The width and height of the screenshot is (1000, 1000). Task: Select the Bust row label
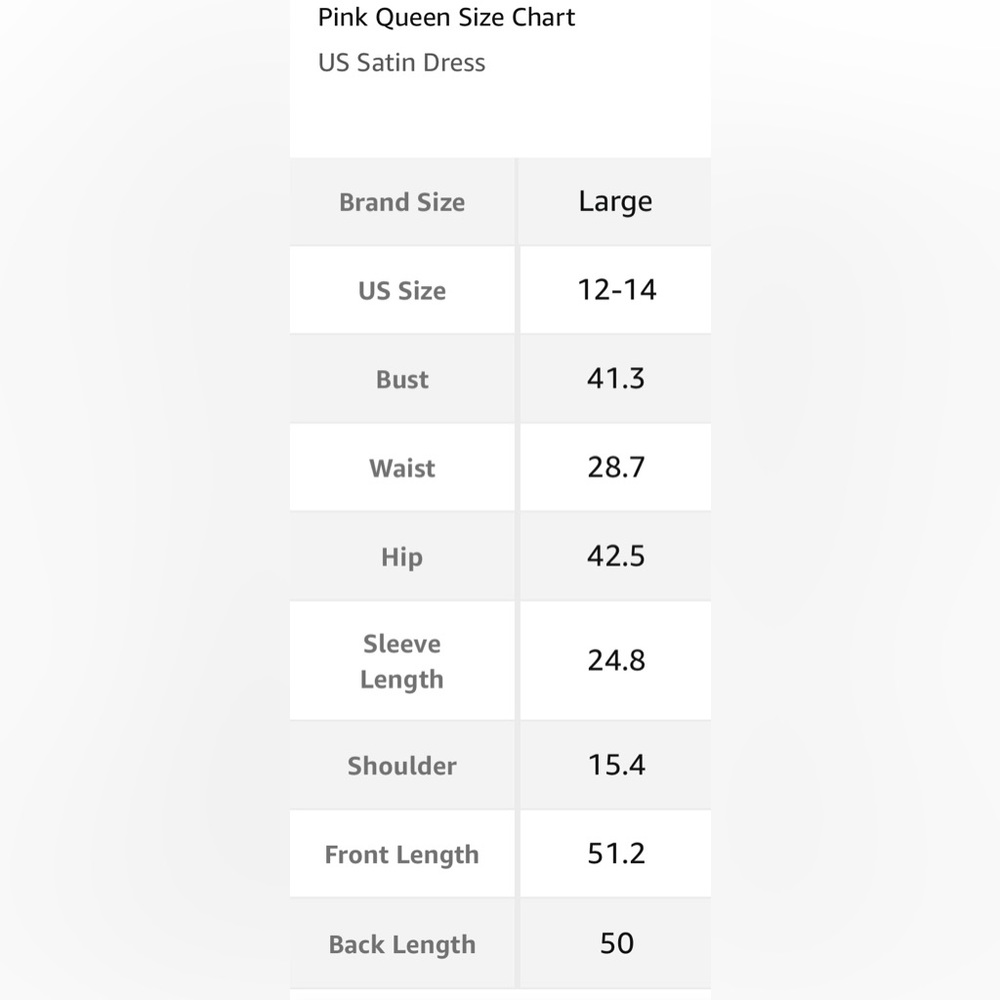[x=402, y=379]
